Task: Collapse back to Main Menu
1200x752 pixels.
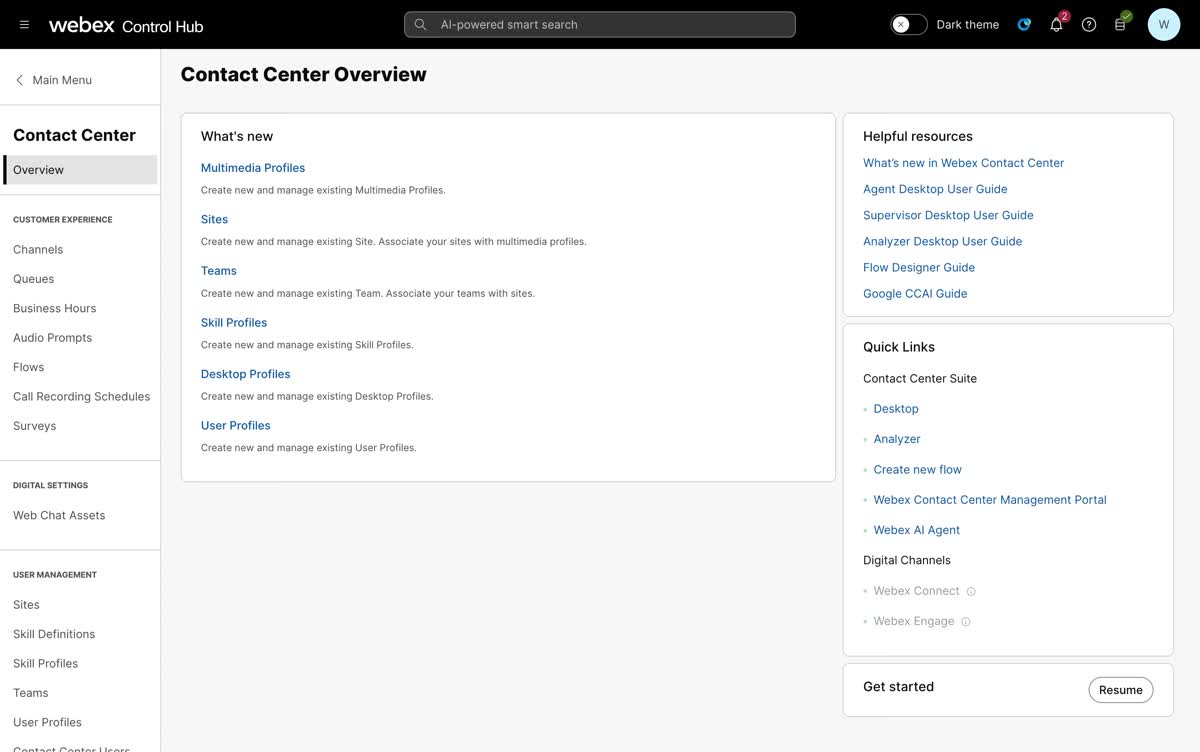Action: (54, 79)
